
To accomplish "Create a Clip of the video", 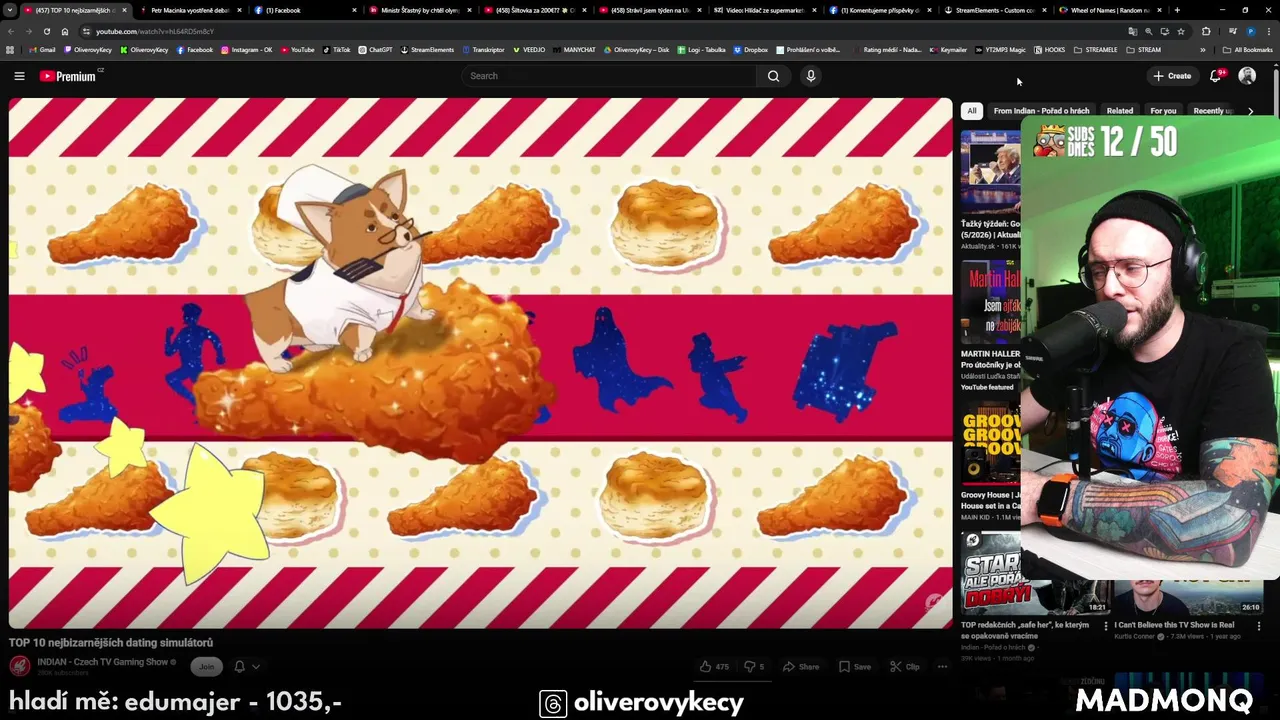I will 905,667.
